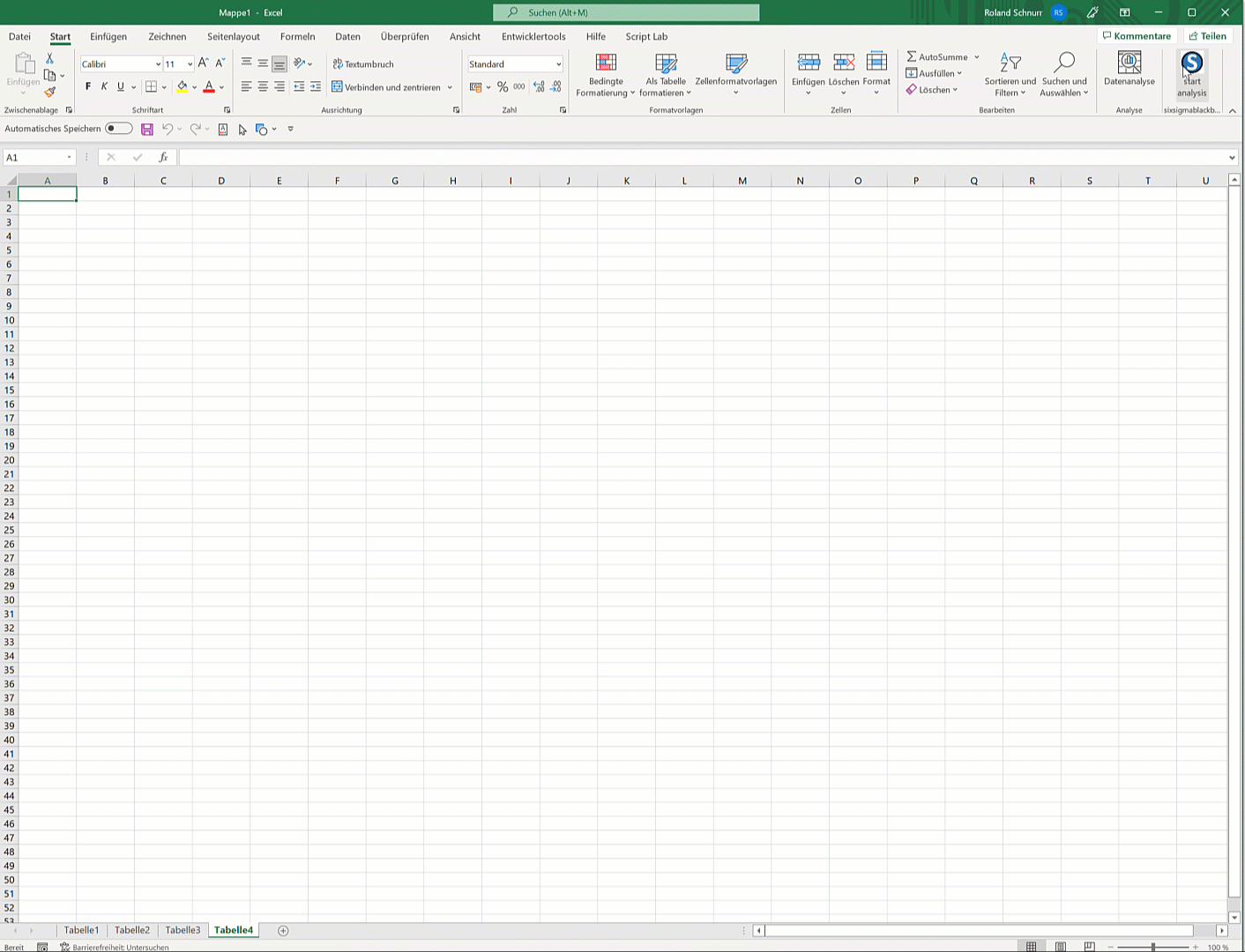This screenshot has height=952, width=1245.
Task: Expand the Calibri font name dropdown
Action: [157, 63]
